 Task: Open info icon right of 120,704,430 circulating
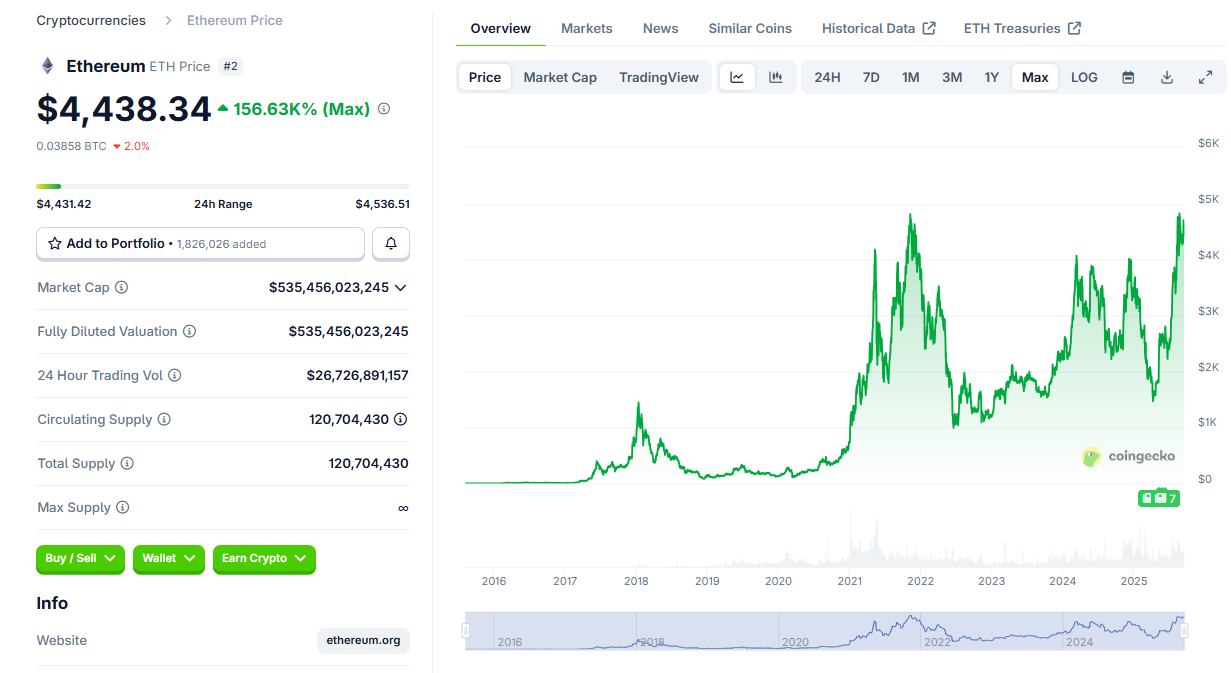coord(401,420)
